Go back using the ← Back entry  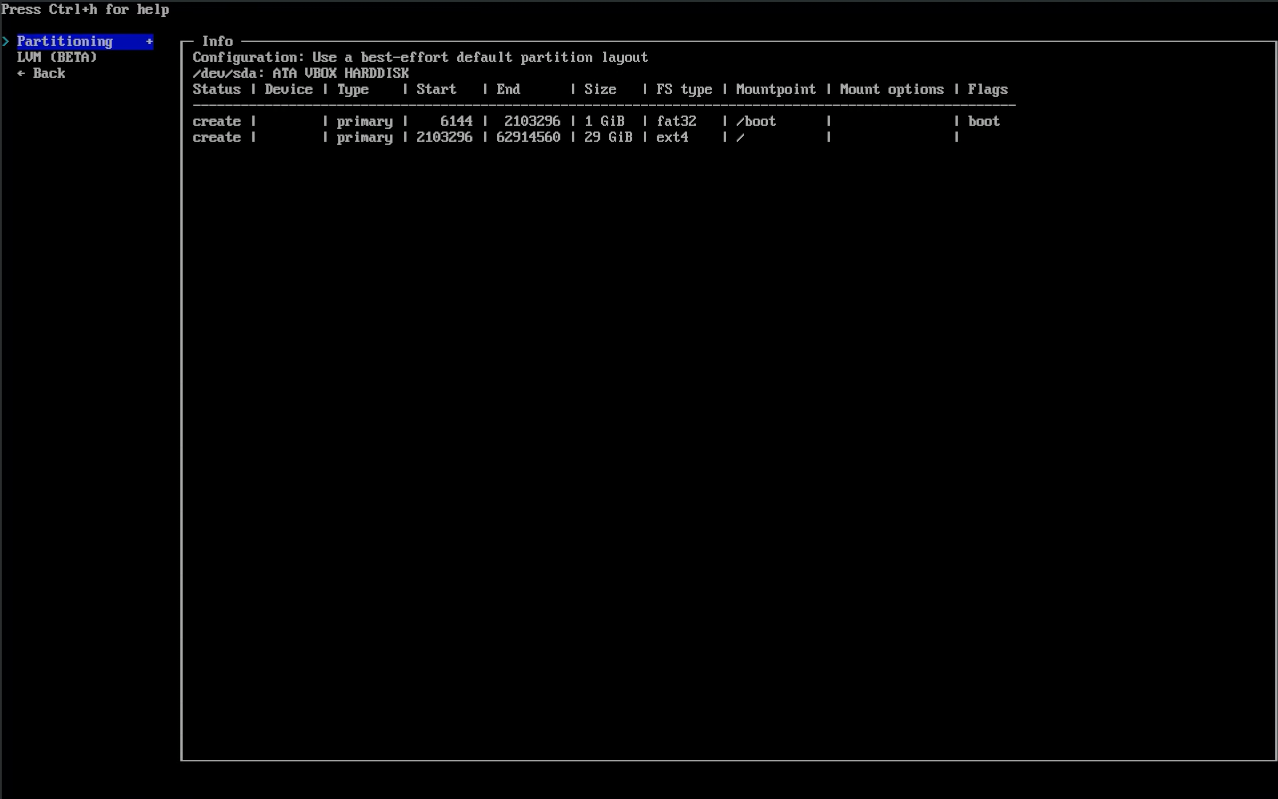pyautogui.click(x=41, y=73)
